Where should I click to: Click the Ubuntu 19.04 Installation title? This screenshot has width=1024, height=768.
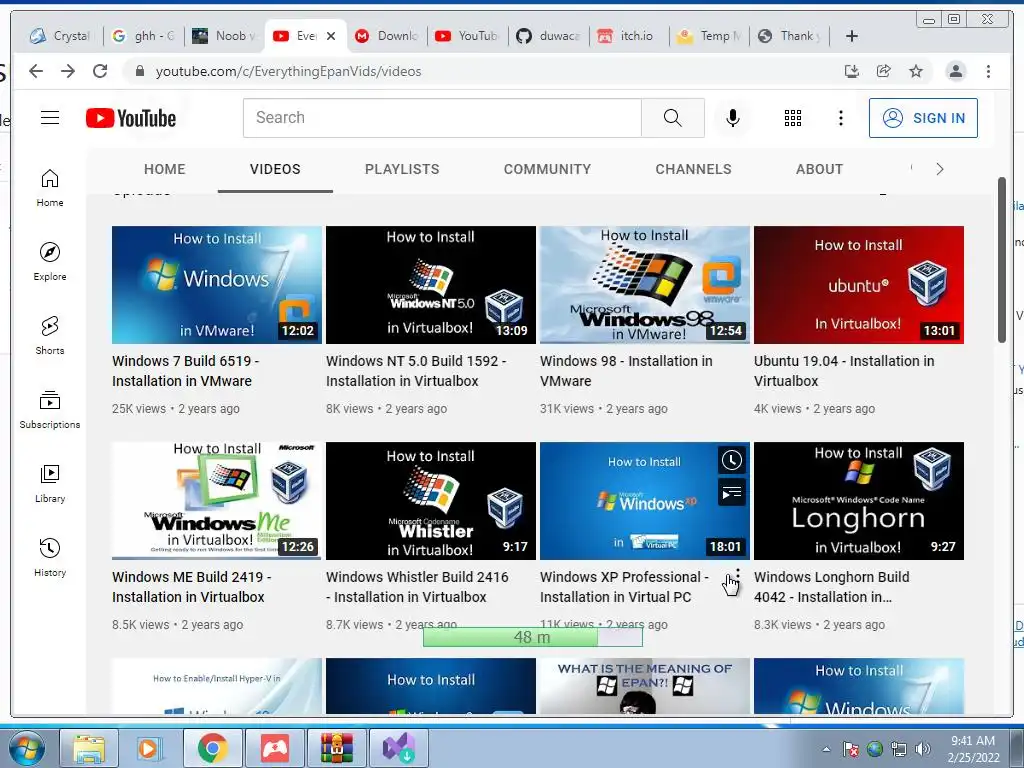844,370
